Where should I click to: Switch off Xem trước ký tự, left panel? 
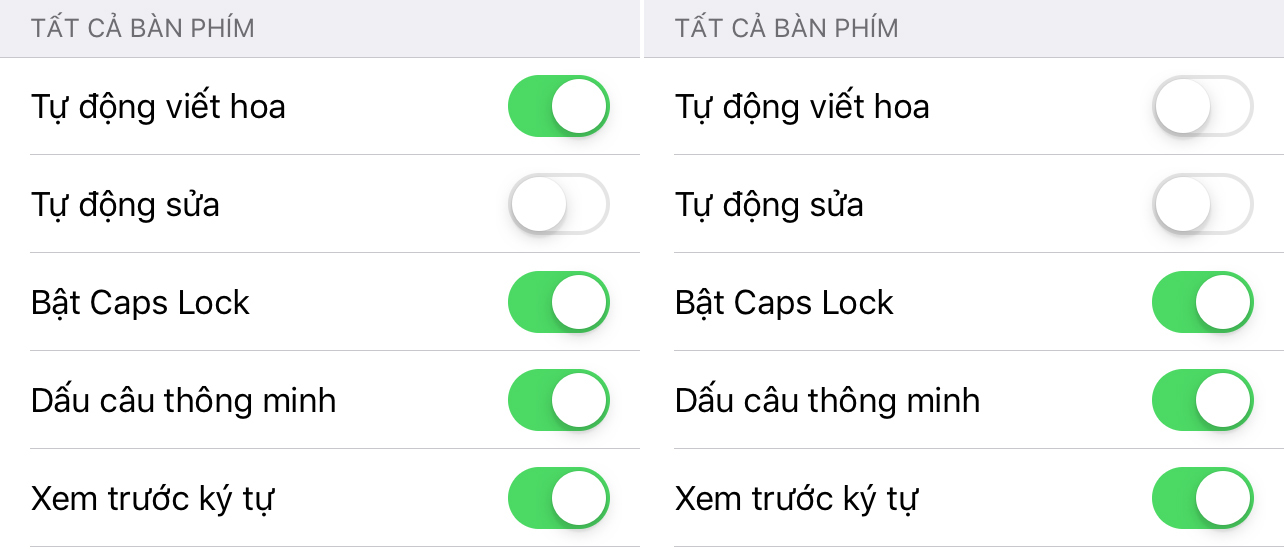coord(558,498)
